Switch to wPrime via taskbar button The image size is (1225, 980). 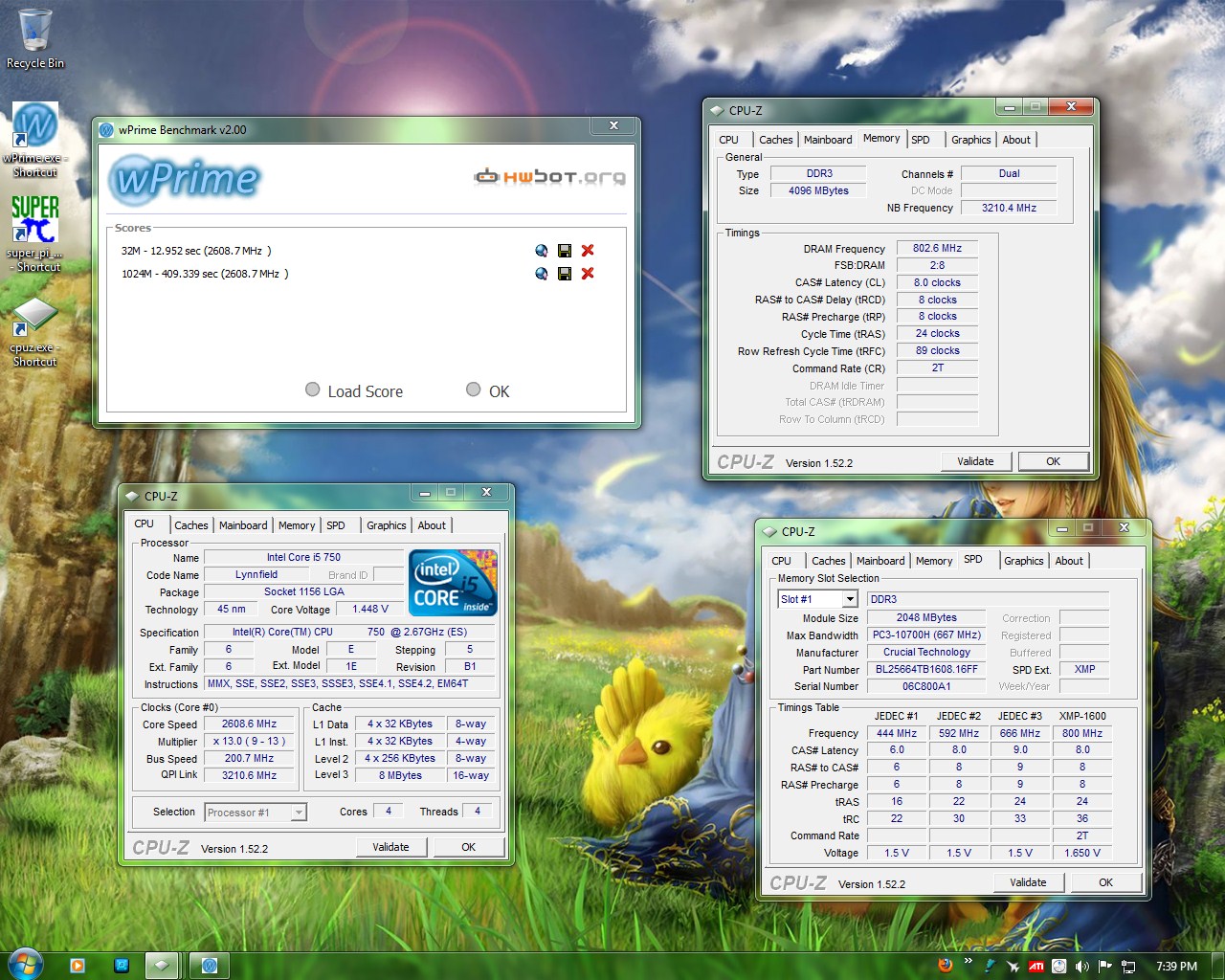pyautogui.click(x=210, y=966)
